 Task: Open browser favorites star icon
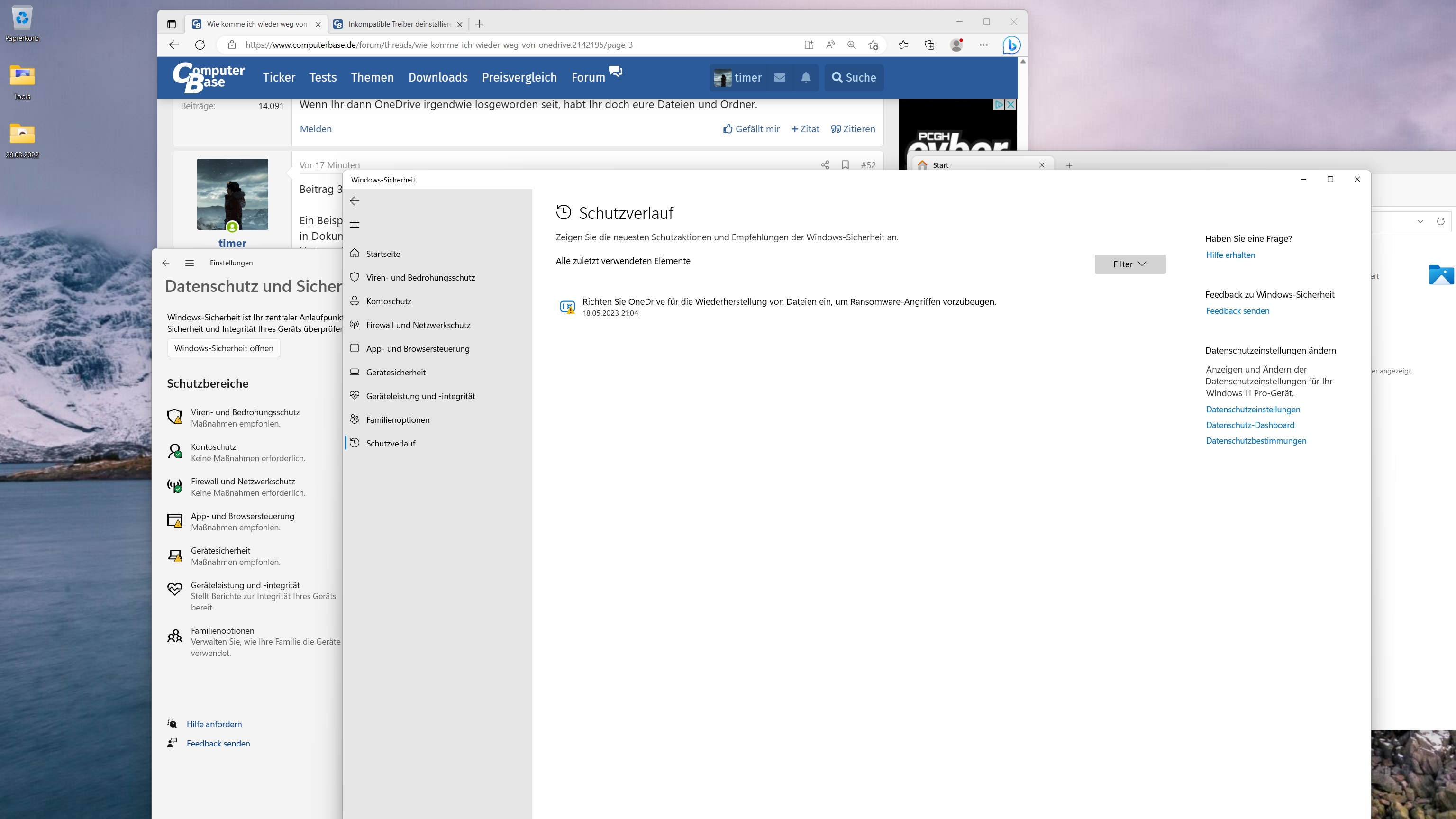pos(903,45)
